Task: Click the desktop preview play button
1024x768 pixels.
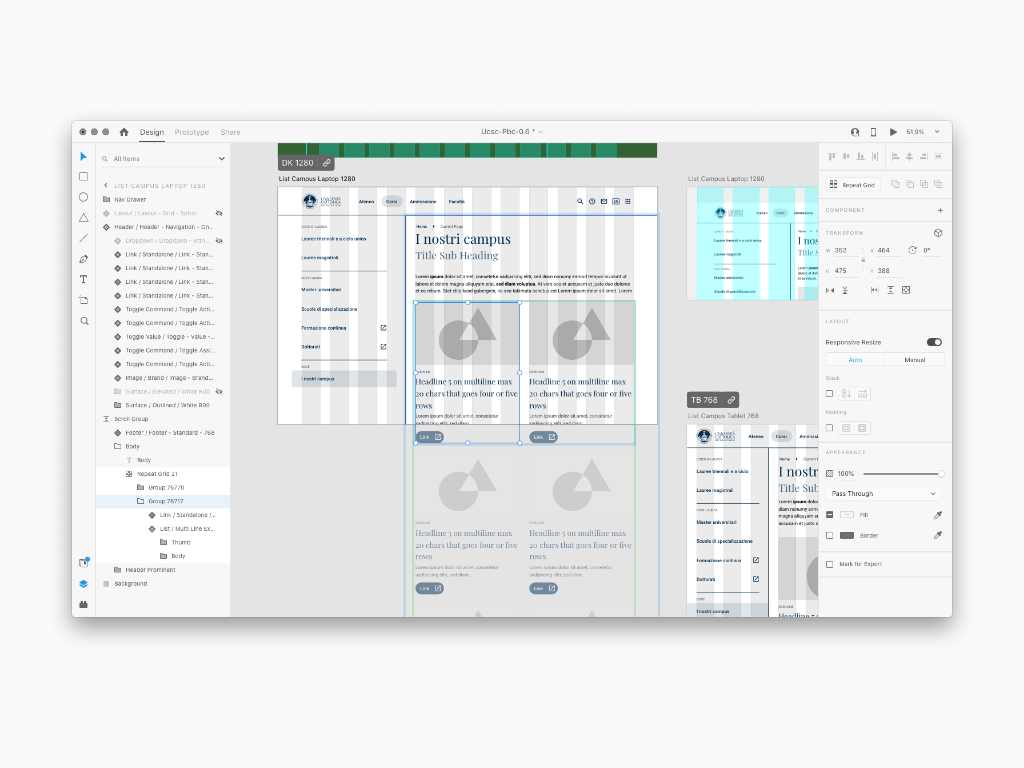Action: 893,132
